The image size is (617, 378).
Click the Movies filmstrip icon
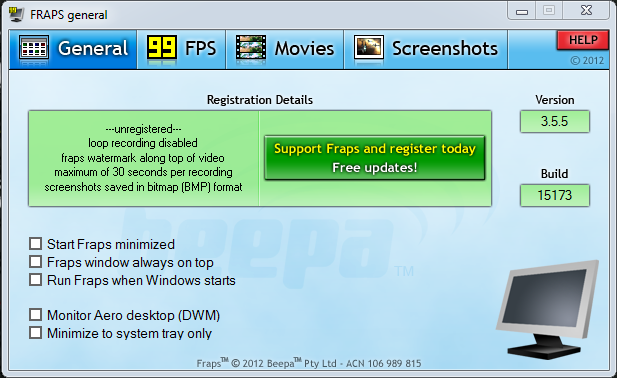coord(251,48)
